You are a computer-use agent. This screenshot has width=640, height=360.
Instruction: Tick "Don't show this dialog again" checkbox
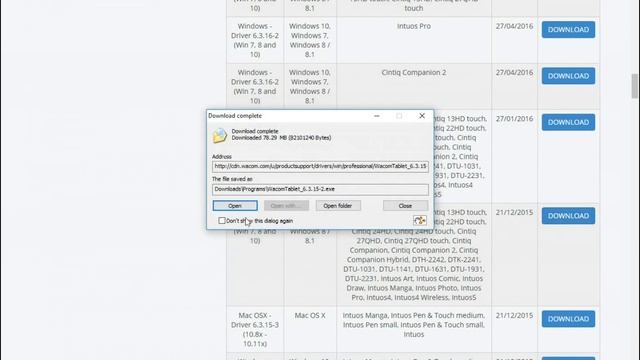click(x=222, y=221)
